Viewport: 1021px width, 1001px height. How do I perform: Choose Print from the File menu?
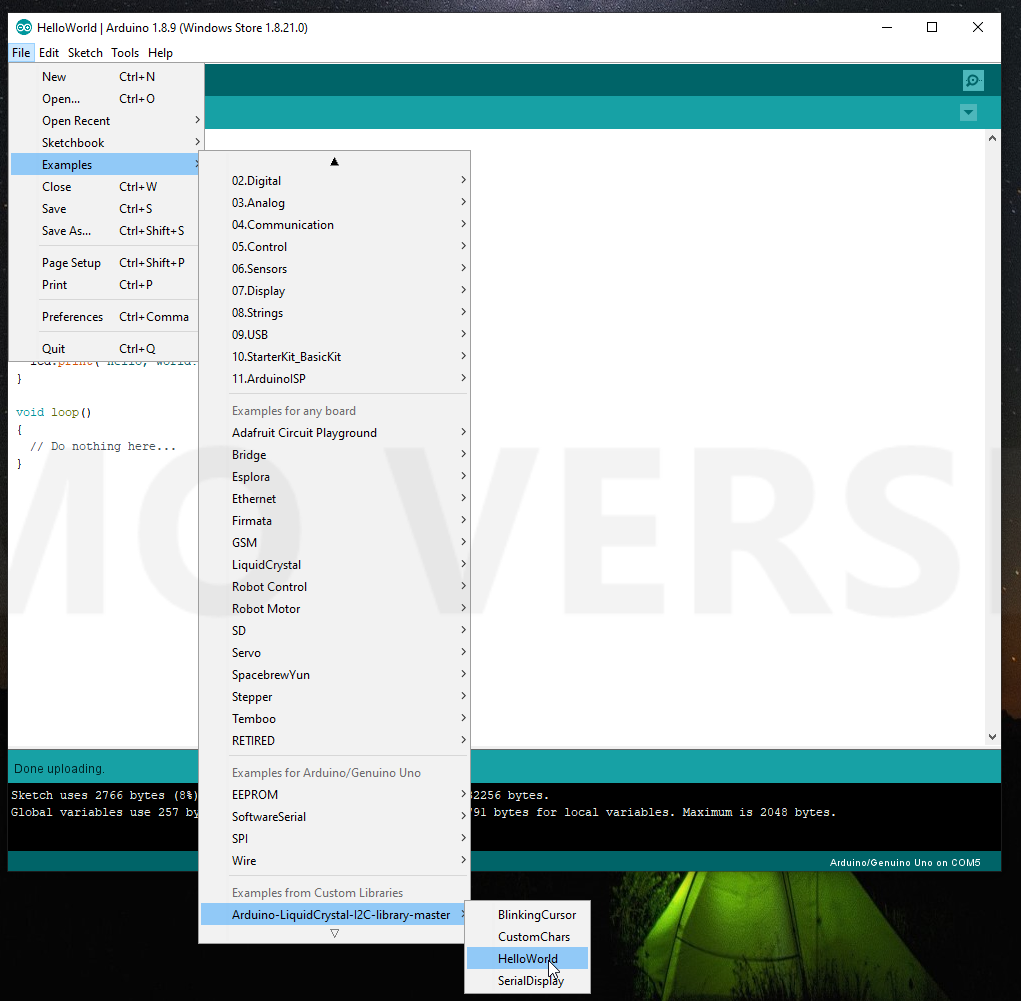[x=105, y=285]
